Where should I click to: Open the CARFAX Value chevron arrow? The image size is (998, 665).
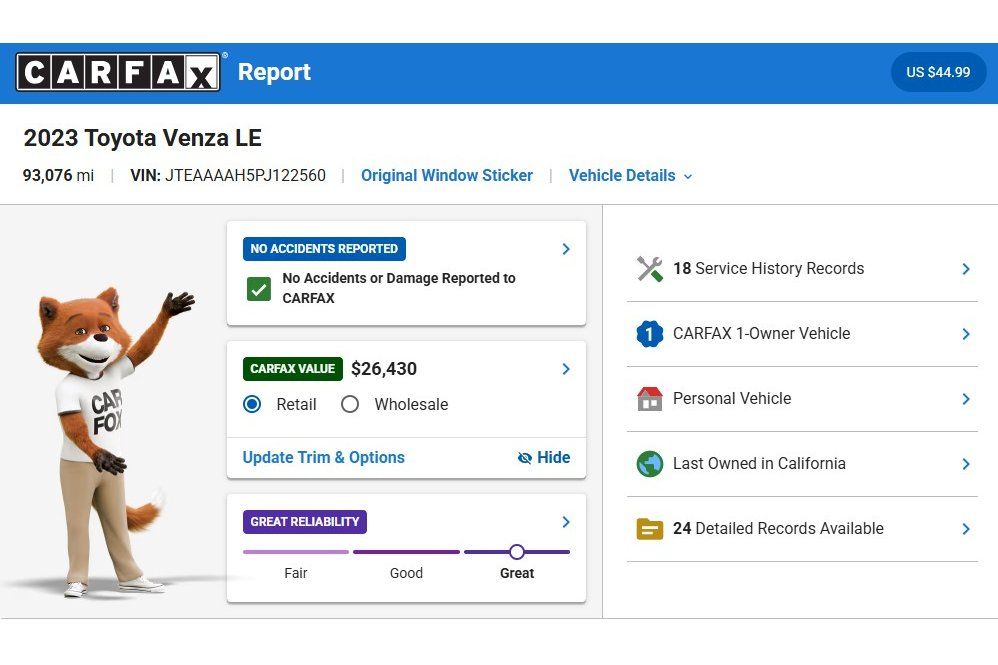click(566, 369)
